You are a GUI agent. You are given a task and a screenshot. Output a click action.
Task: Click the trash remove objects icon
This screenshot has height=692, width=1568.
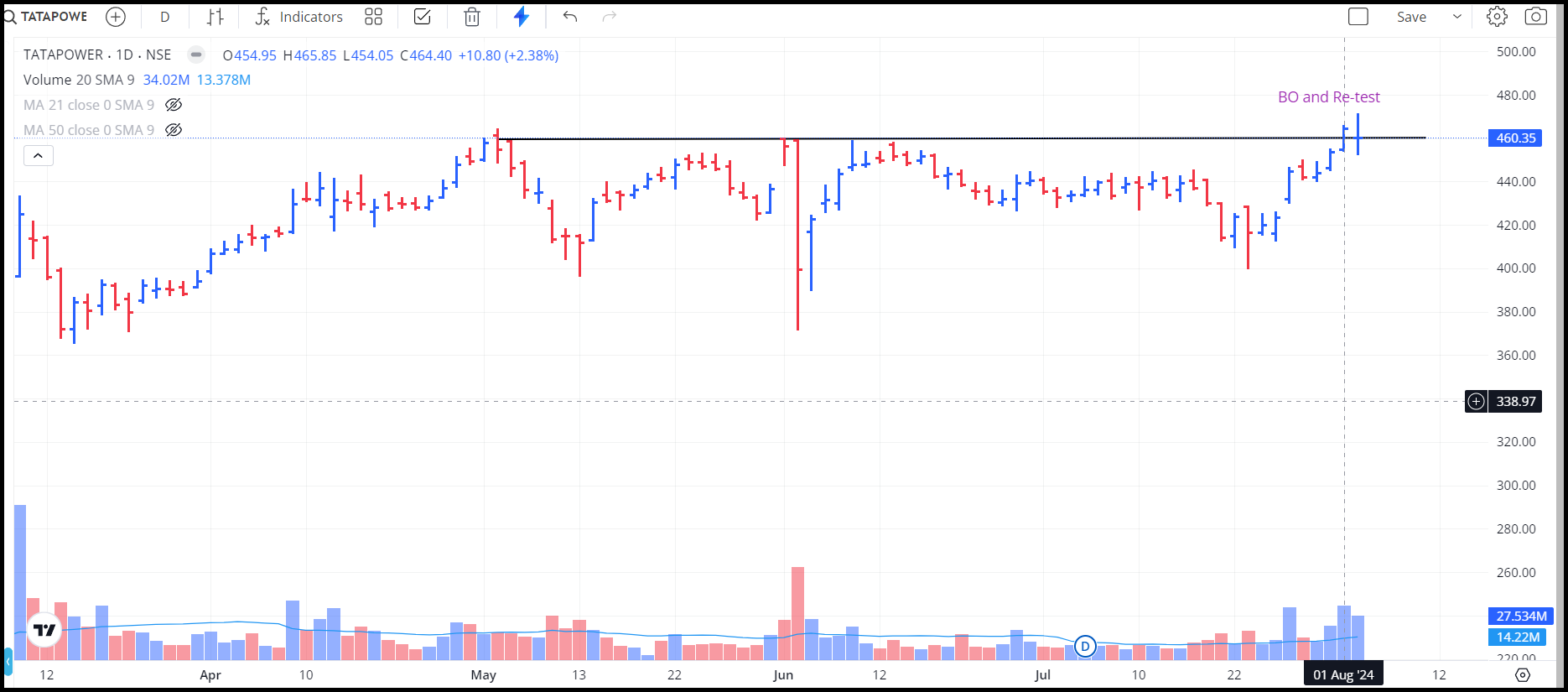click(x=472, y=17)
